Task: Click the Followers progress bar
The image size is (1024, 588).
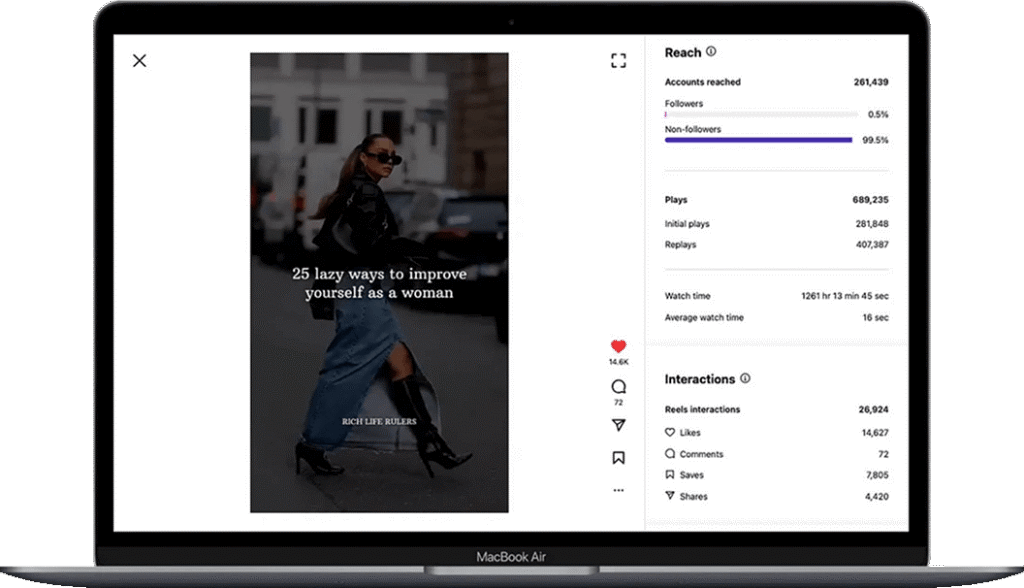Action: click(758, 114)
